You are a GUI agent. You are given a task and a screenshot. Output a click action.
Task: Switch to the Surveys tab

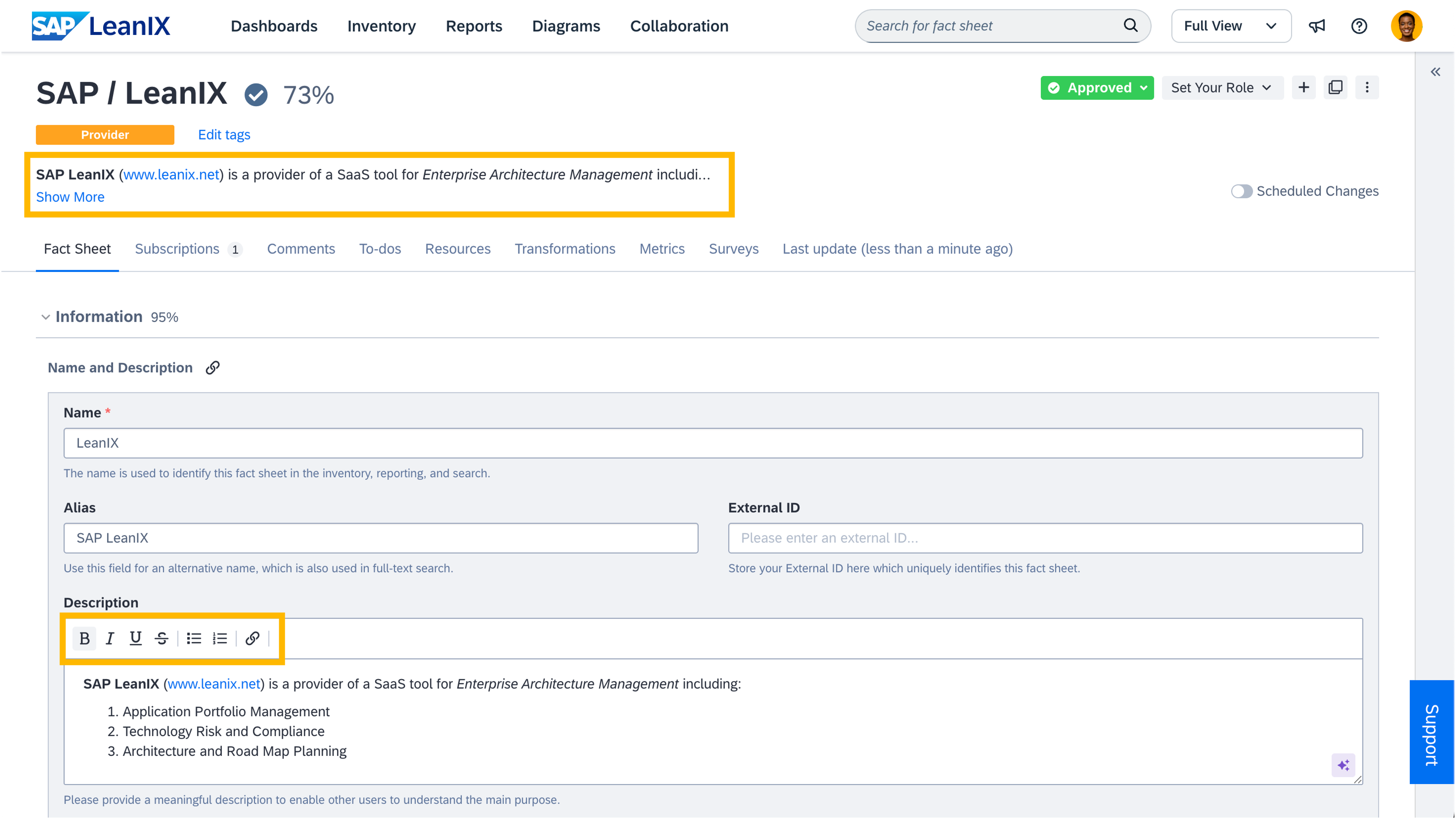tap(734, 249)
